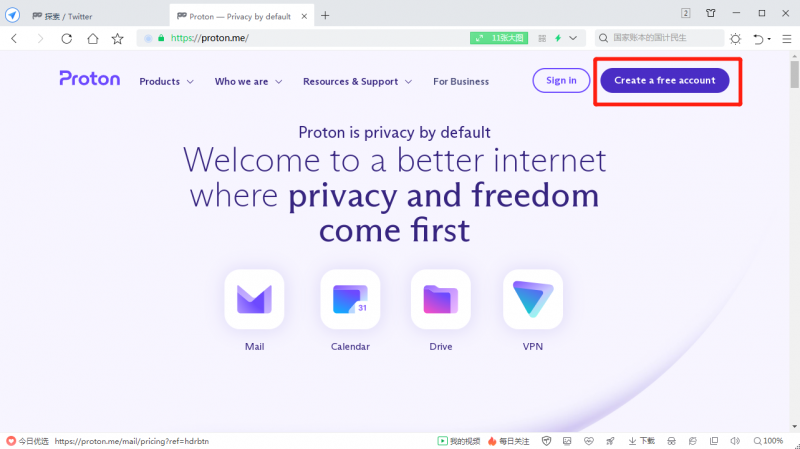The width and height of the screenshot is (800, 449).
Task: Open the Proton Mail app icon
Action: tap(254, 299)
